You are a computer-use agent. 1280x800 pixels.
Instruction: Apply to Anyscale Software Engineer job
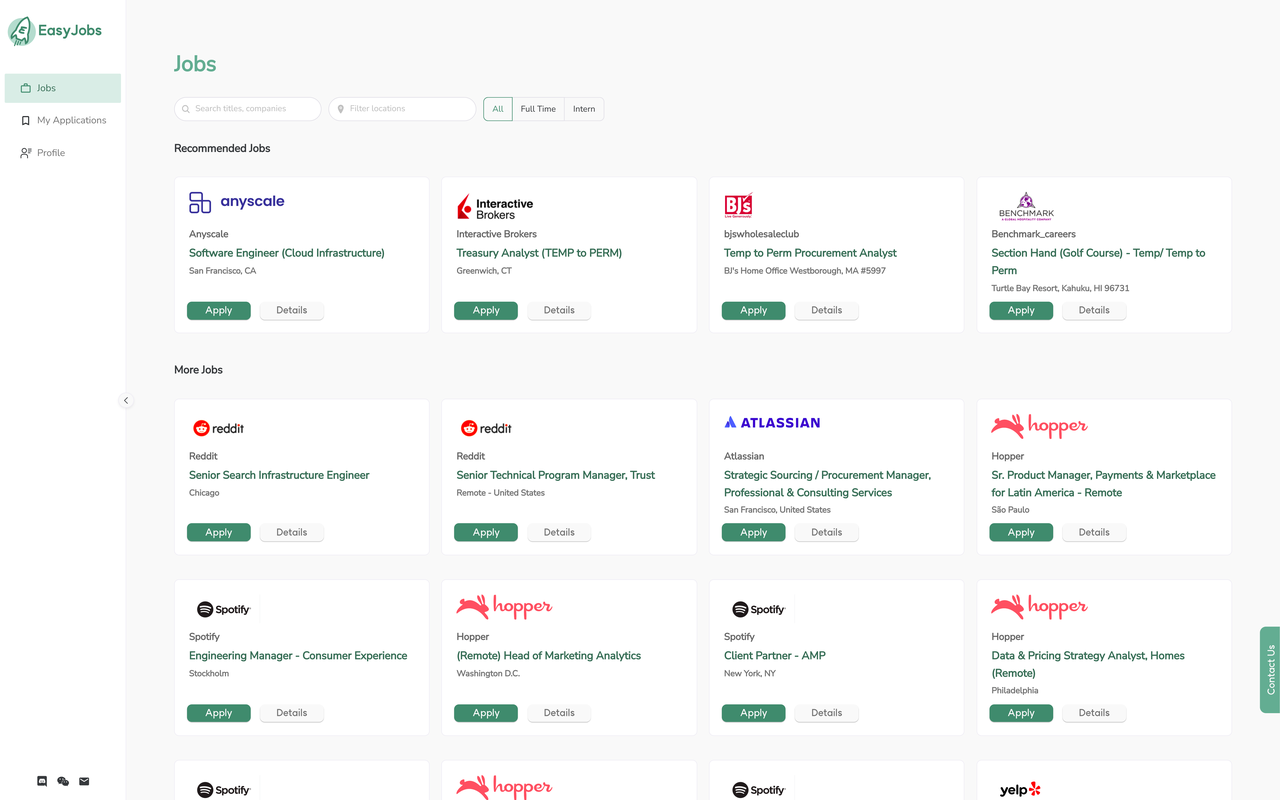pyautogui.click(x=219, y=311)
